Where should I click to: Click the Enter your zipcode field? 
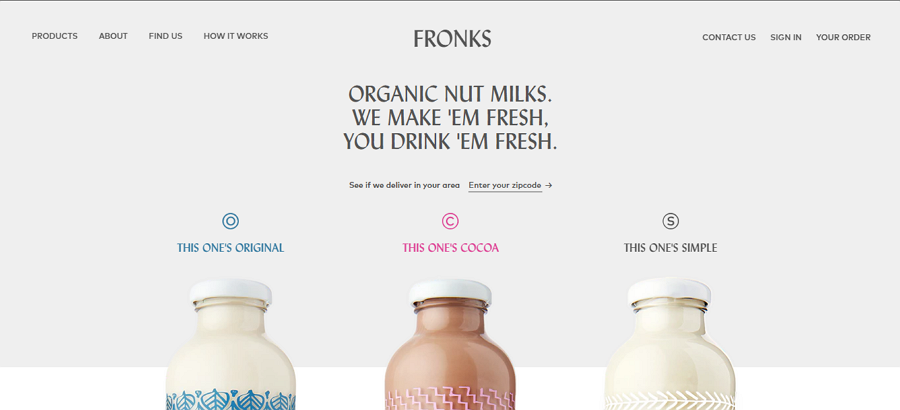point(505,185)
